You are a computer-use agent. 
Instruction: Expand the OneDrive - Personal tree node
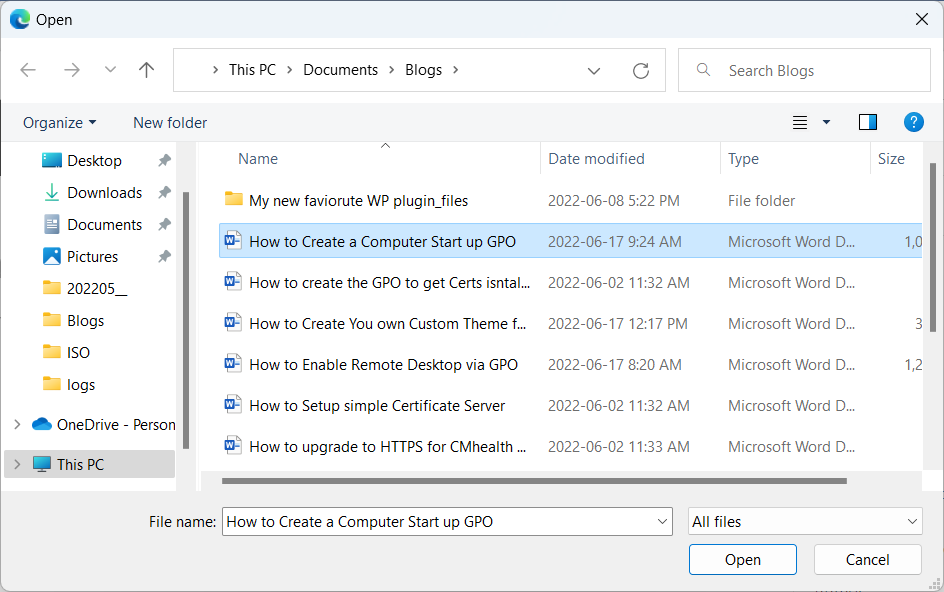click(17, 425)
